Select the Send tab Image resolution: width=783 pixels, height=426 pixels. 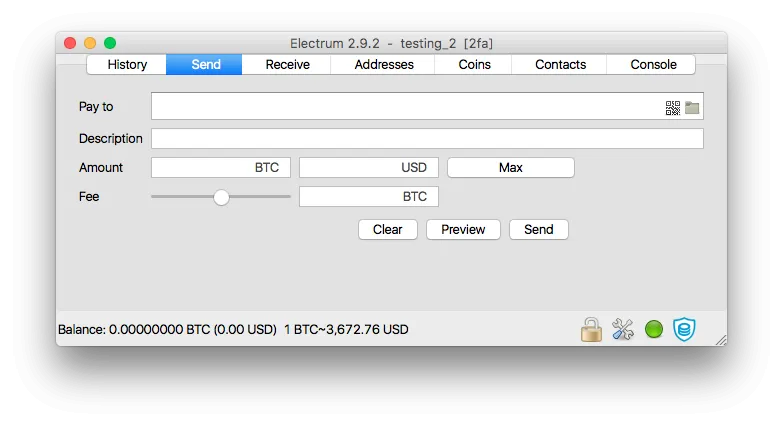click(x=204, y=64)
